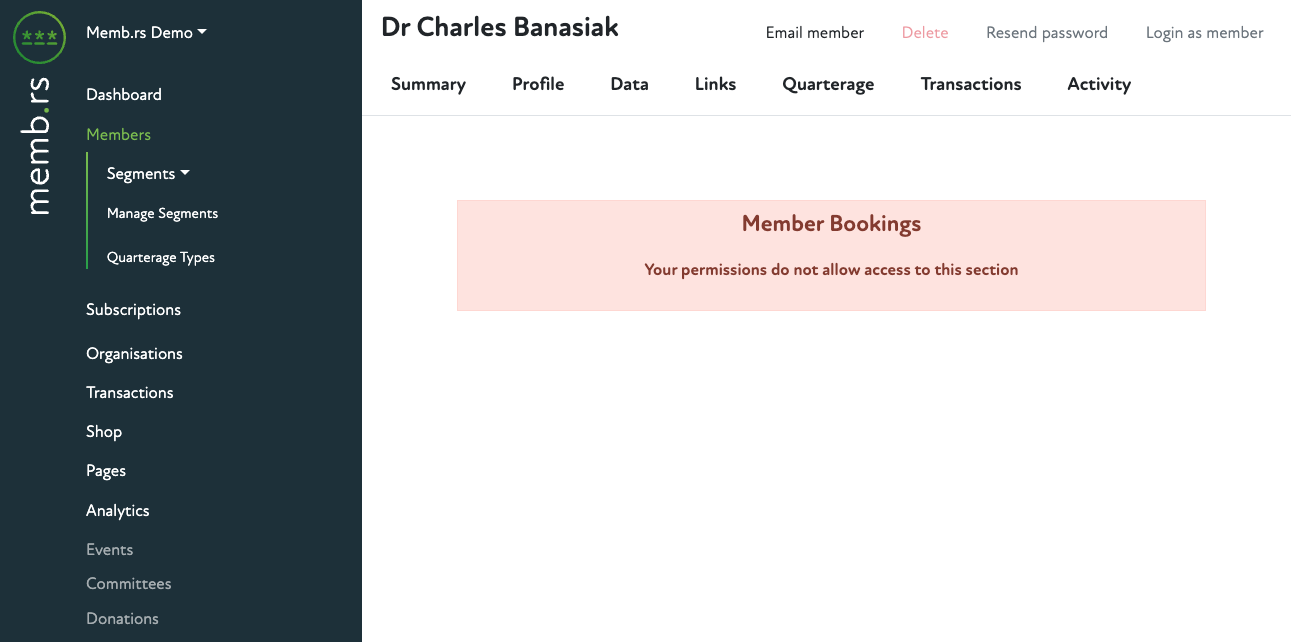This screenshot has height=642, width=1291.
Task: Click the Delete member button
Action: click(x=924, y=33)
